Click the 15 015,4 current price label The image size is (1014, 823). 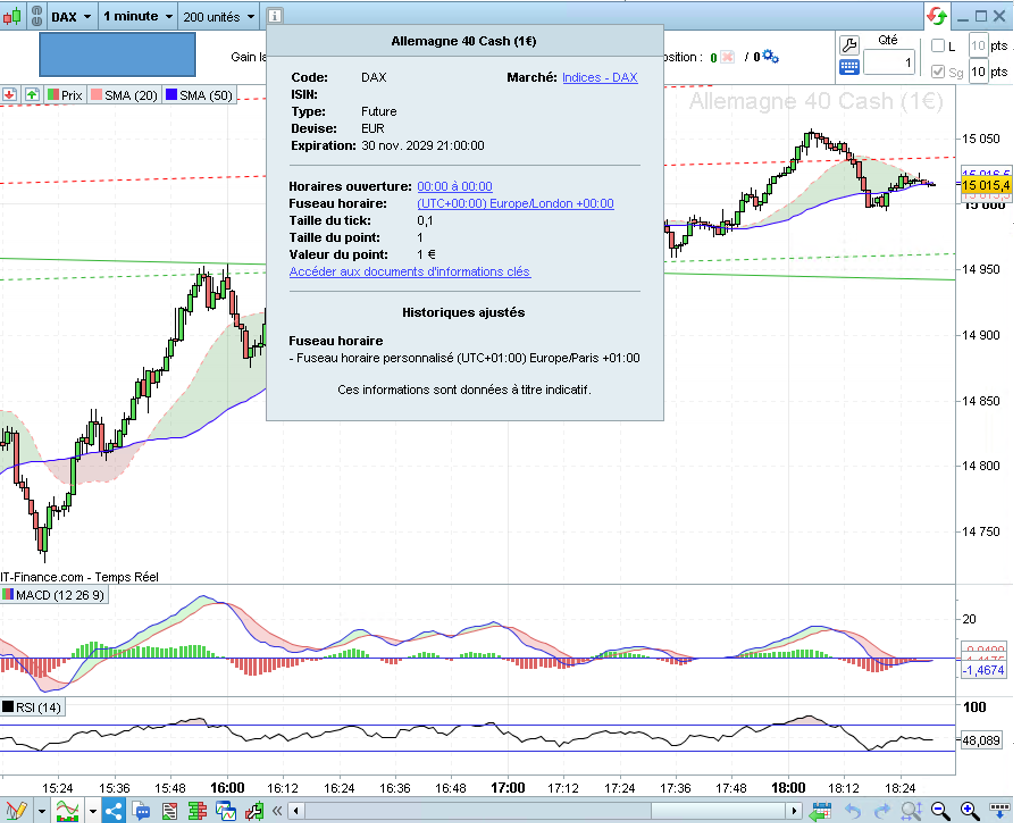click(x=985, y=186)
